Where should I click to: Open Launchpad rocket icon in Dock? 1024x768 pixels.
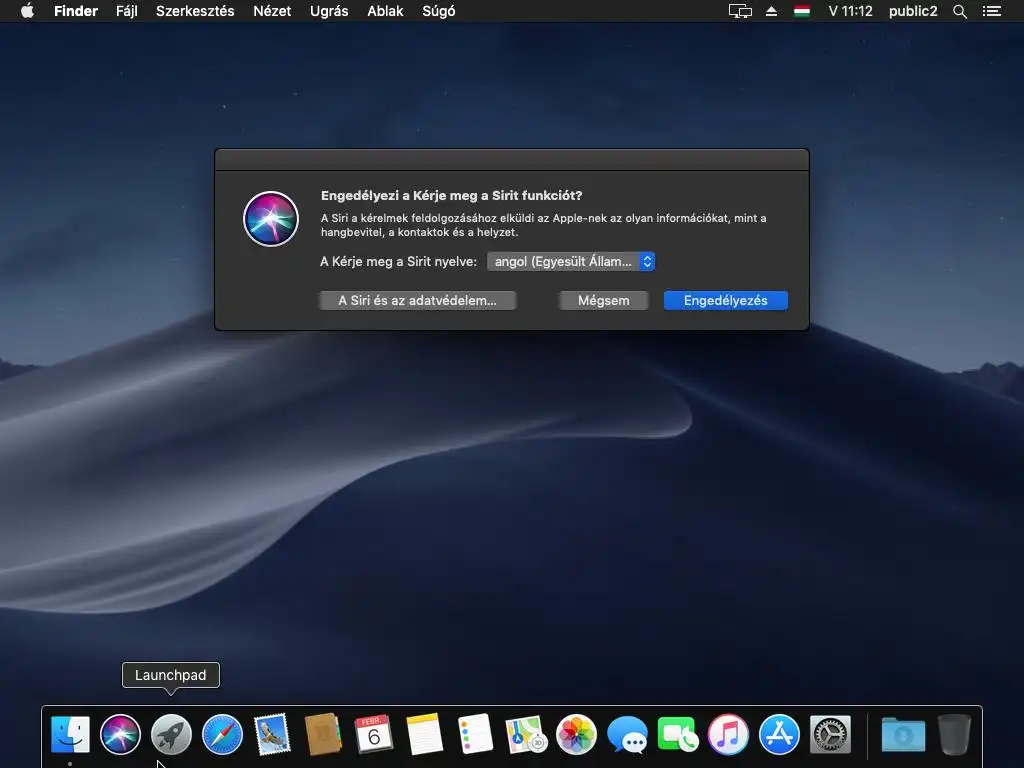point(171,734)
